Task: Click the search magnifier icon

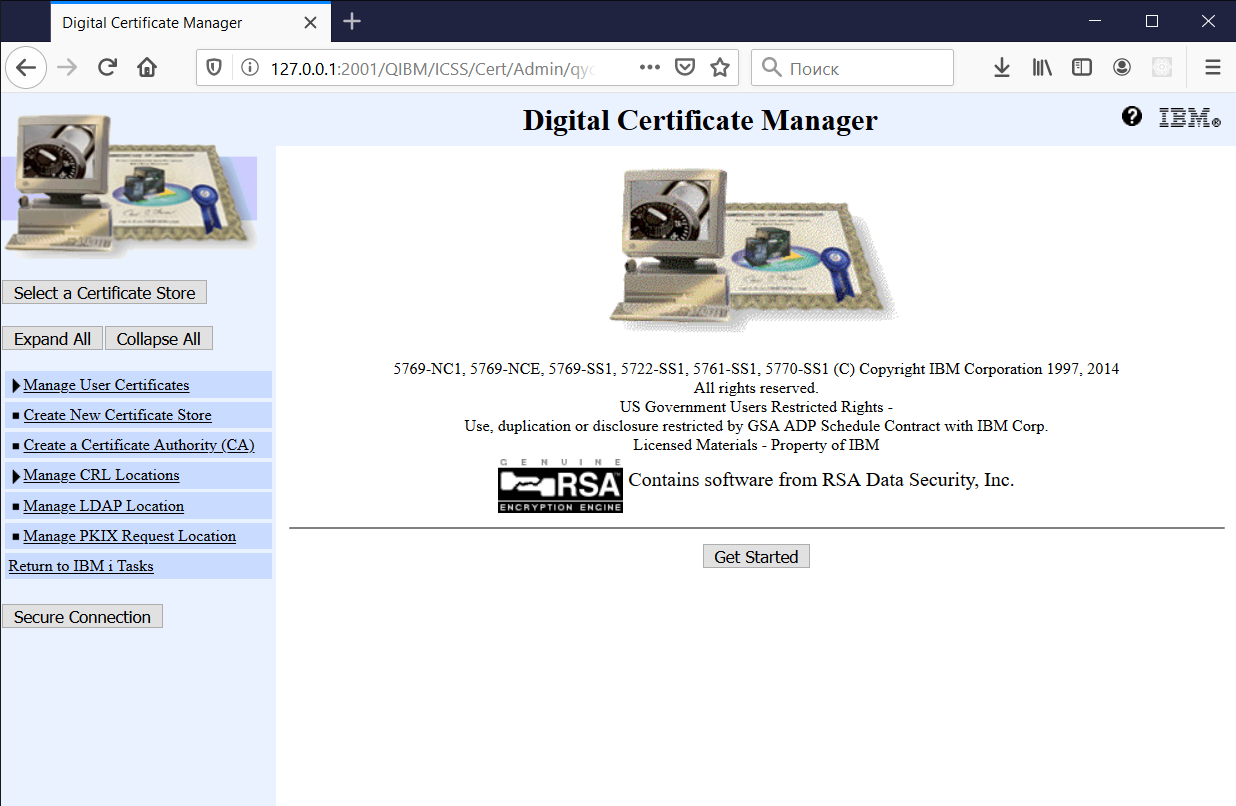Action: pos(771,68)
